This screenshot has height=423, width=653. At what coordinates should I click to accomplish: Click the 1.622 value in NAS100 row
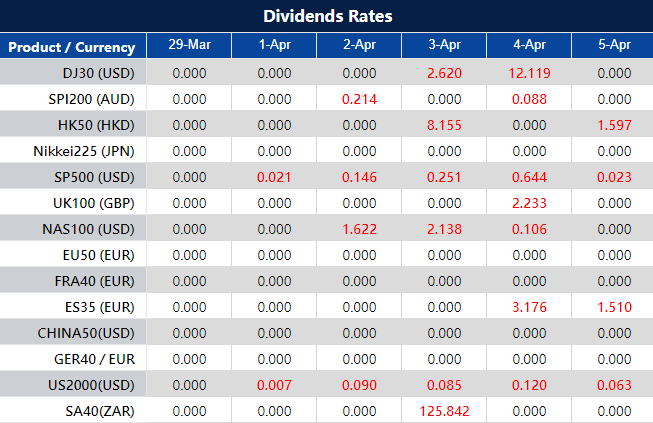point(359,229)
